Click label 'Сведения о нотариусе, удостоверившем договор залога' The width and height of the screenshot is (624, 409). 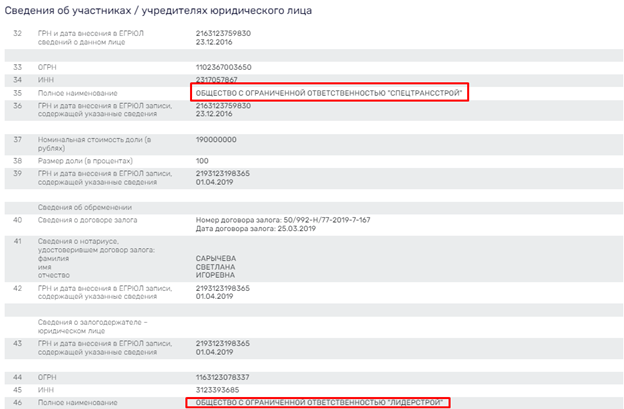[96, 246]
